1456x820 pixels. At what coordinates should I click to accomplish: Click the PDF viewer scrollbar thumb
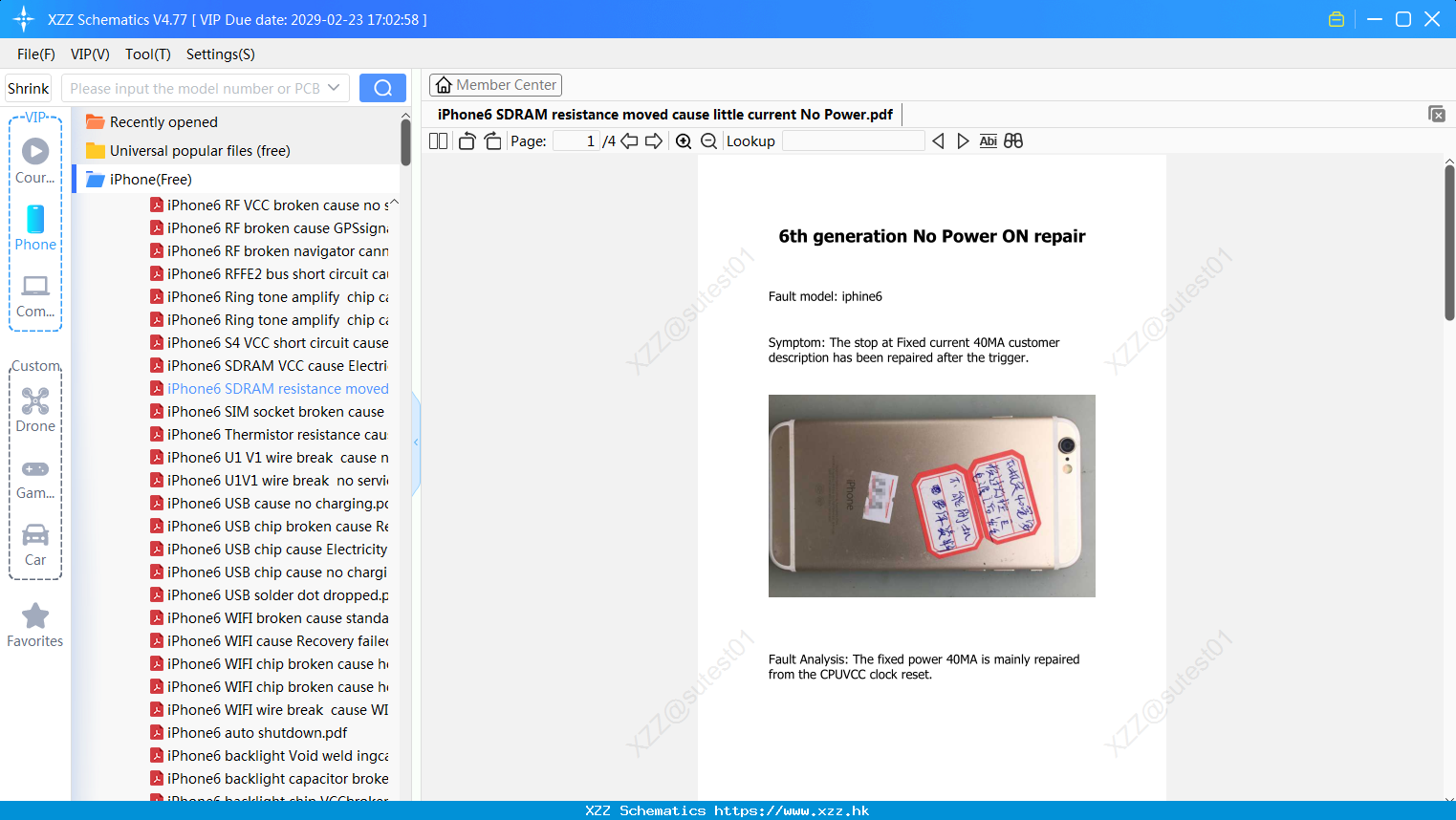pos(1449,243)
